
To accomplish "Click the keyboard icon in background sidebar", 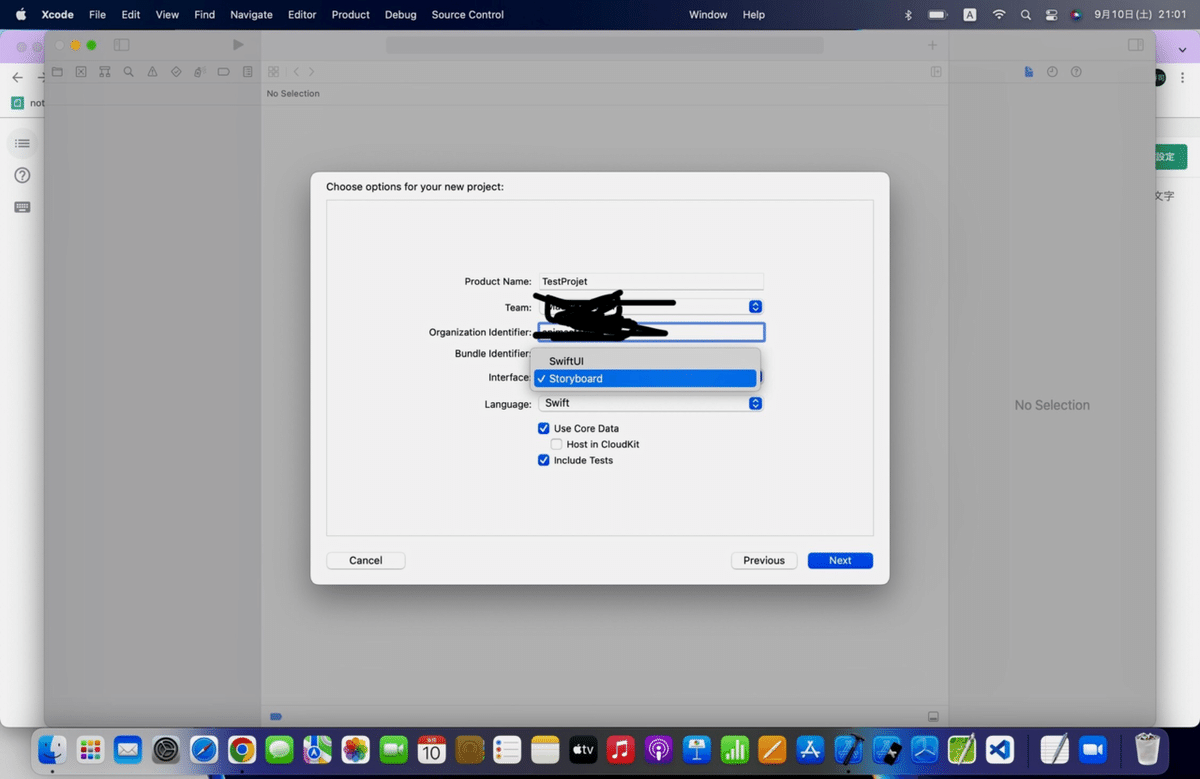I will pyautogui.click(x=22, y=207).
